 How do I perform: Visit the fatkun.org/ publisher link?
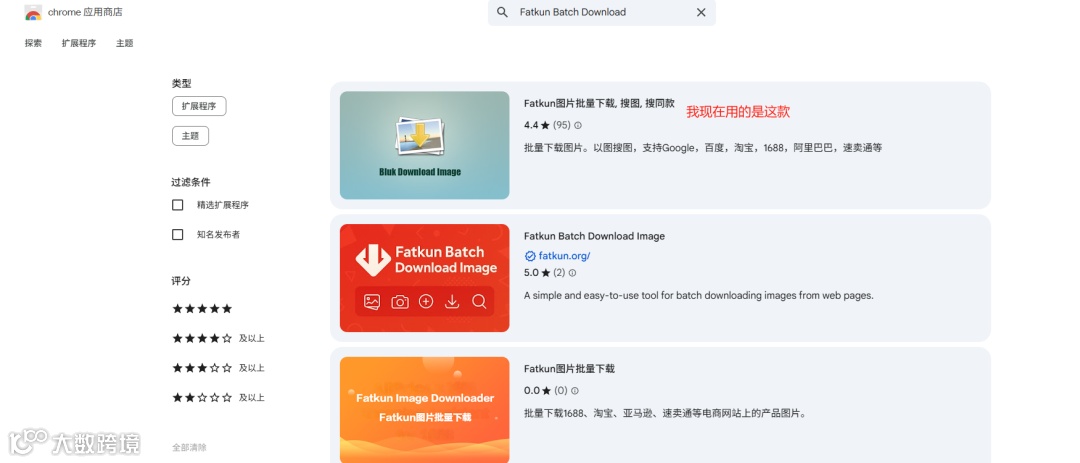click(564, 256)
